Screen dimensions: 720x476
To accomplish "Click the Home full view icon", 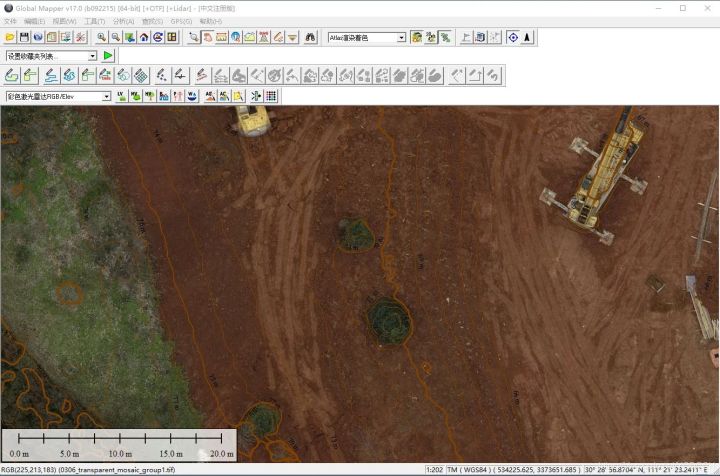I will point(144,37).
